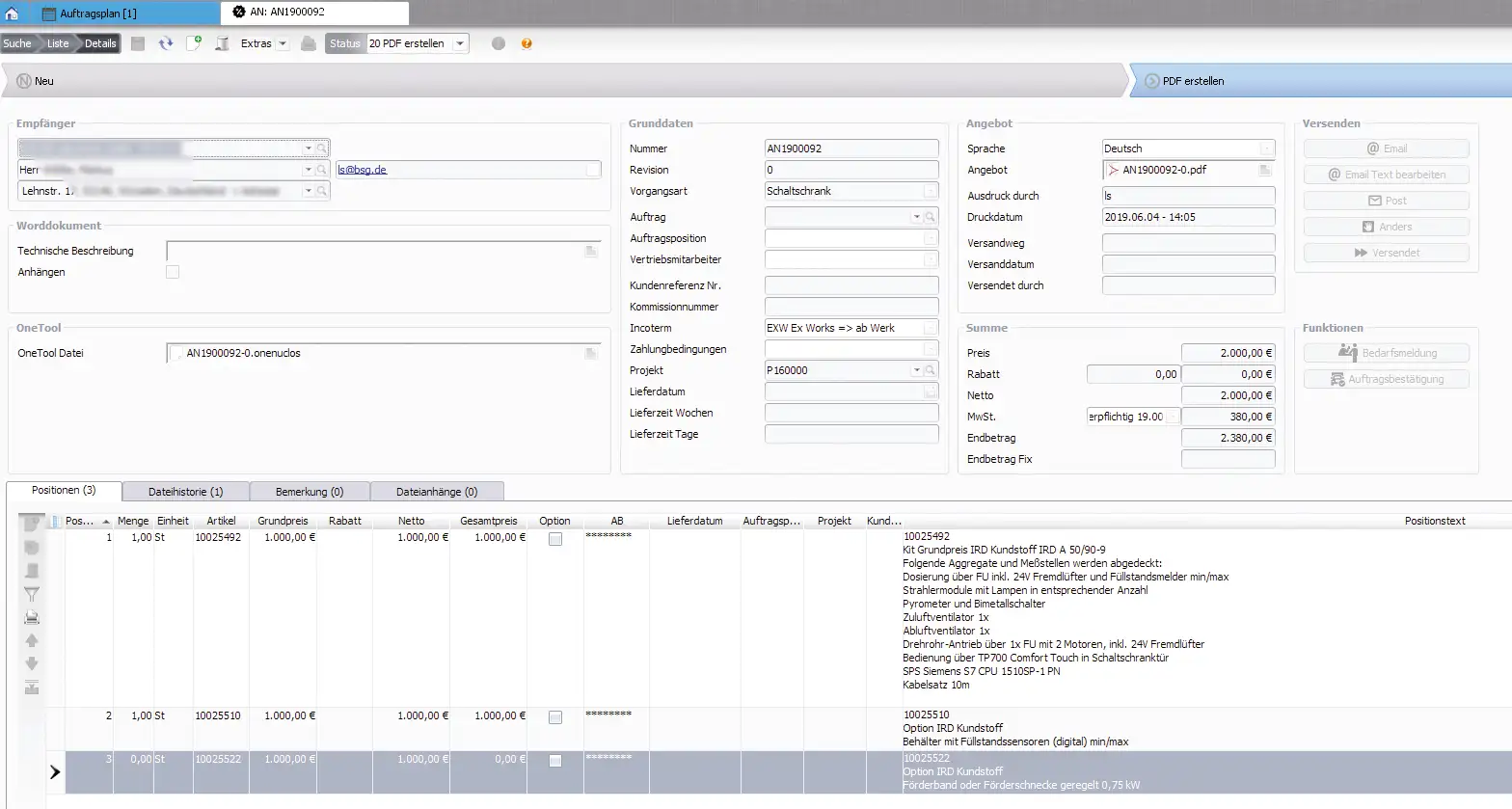Select the Positionen (3) tab

64,491
